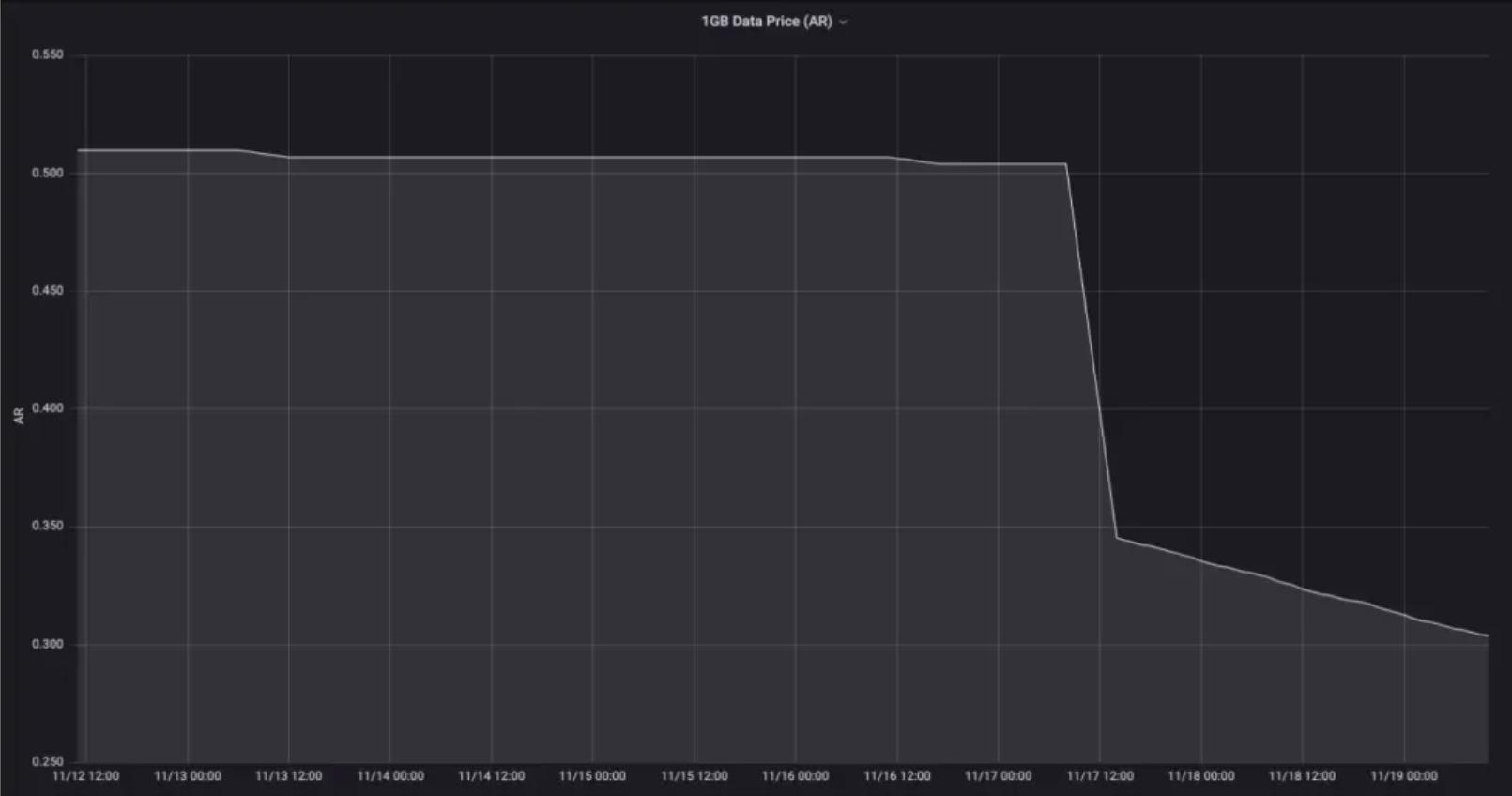1512x796 pixels.
Task: Select the 11/13 00:00 time axis label
Action: click(x=188, y=776)
